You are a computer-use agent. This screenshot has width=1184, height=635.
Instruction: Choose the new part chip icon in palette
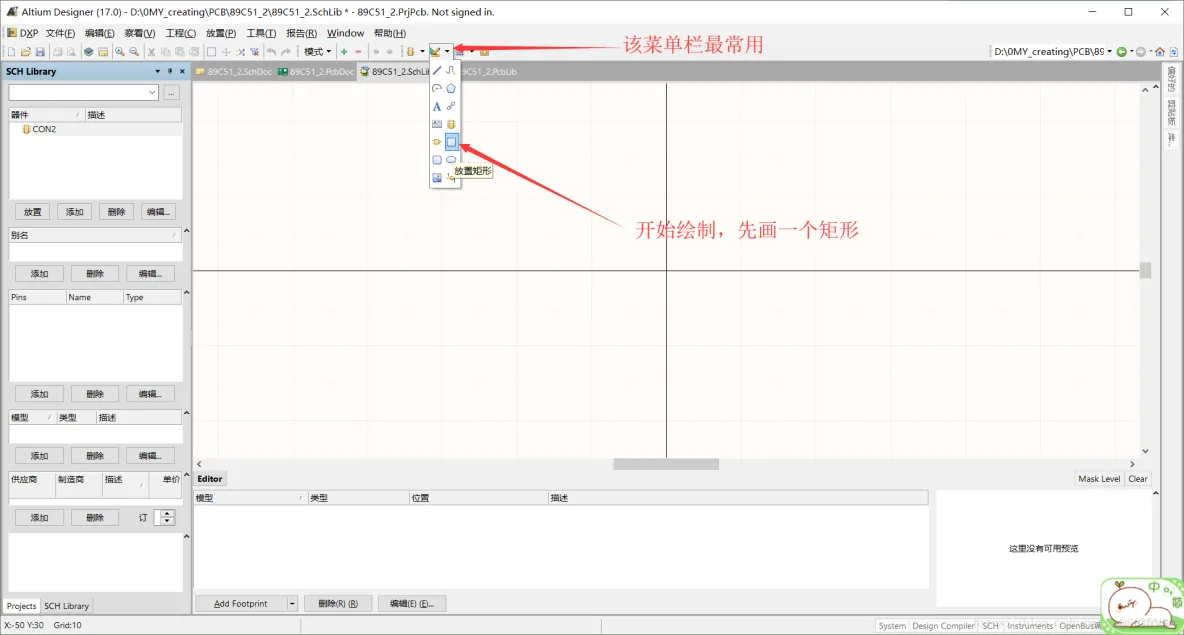(451, 124)
